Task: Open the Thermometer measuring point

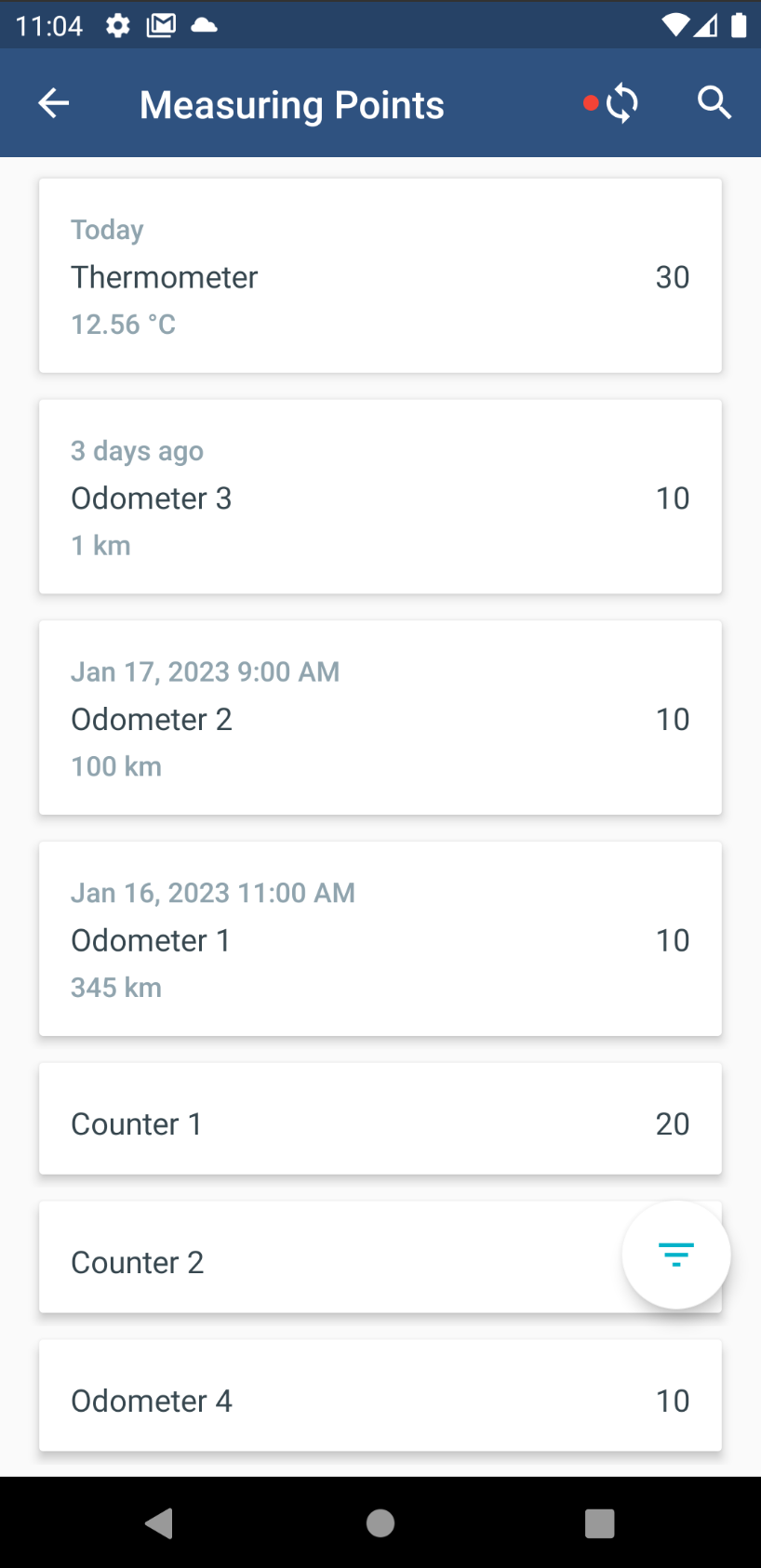Action: point(380,276)
